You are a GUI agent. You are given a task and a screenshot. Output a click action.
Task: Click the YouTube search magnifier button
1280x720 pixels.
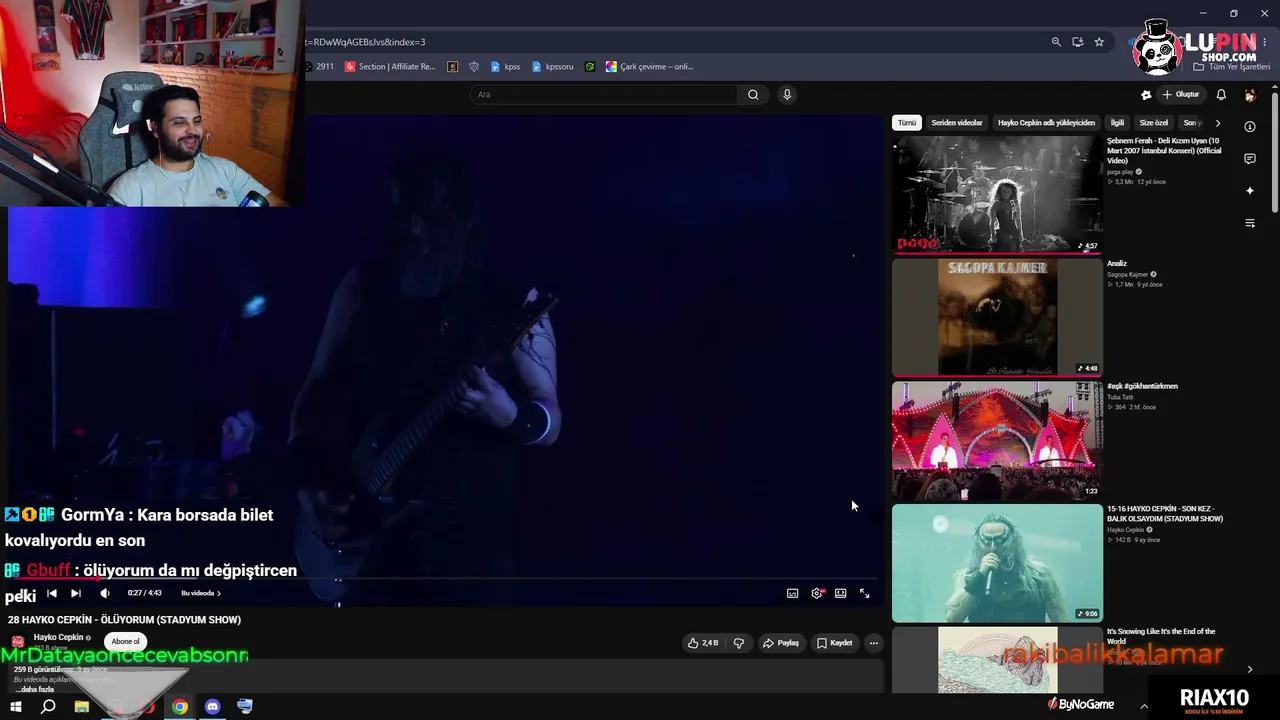pyautogui.click(x=753, y=94)
